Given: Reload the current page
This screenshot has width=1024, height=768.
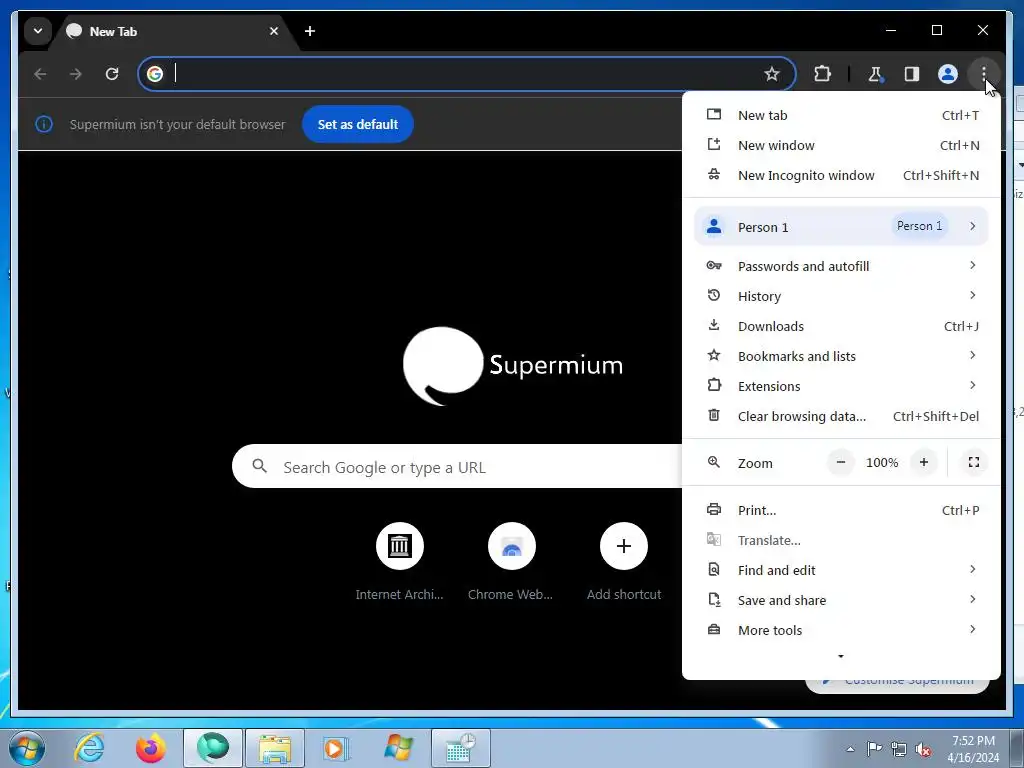Looking at the screenshot, I should 112,74.
